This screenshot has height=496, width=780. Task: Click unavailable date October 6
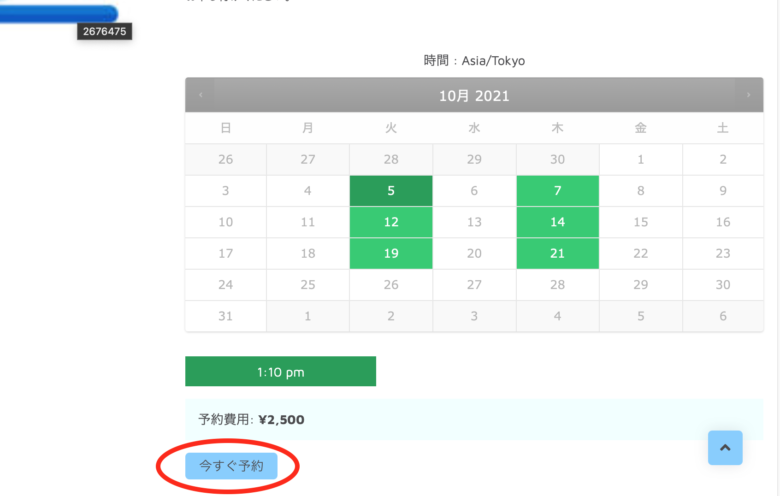[x=474, y=191]
